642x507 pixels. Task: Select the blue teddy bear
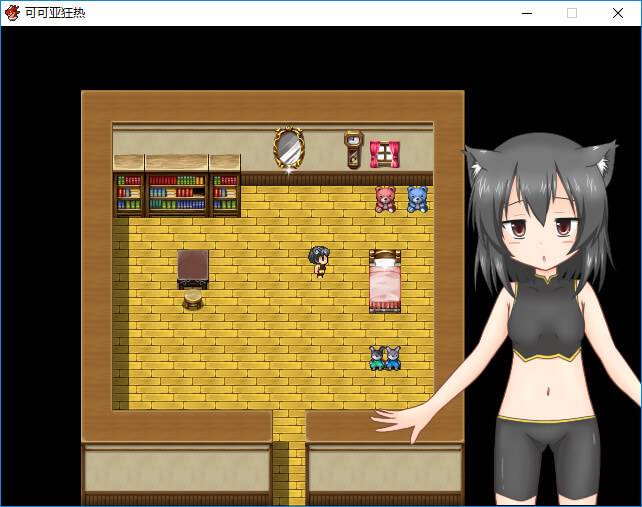[x=417, y=199]
